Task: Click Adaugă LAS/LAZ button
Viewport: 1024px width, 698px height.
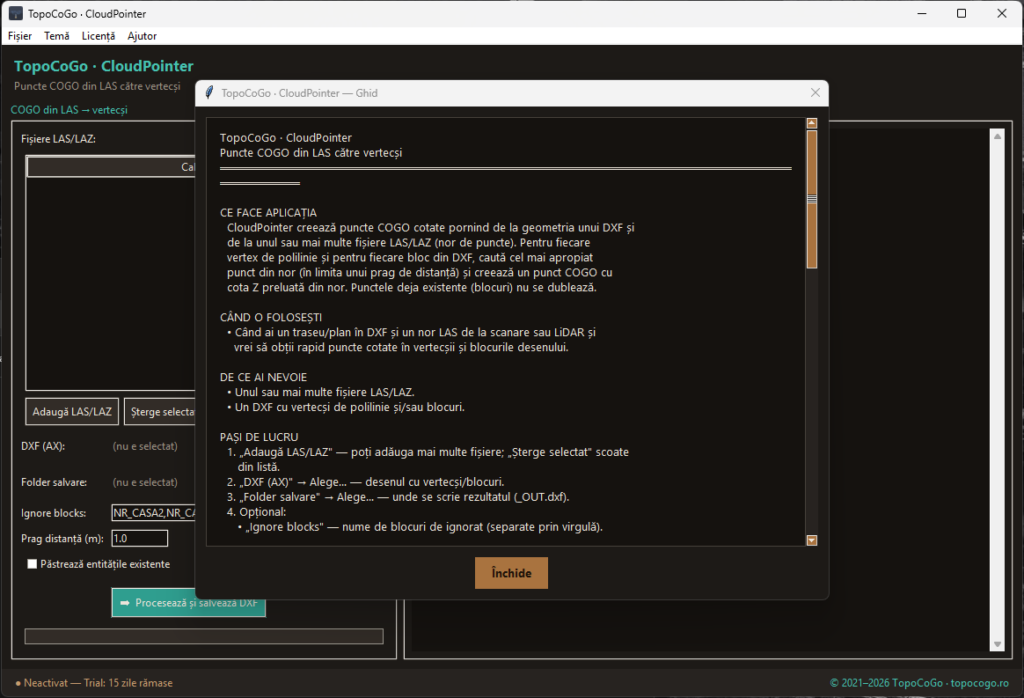Action: pyautogui.click(x=72, y=412)
